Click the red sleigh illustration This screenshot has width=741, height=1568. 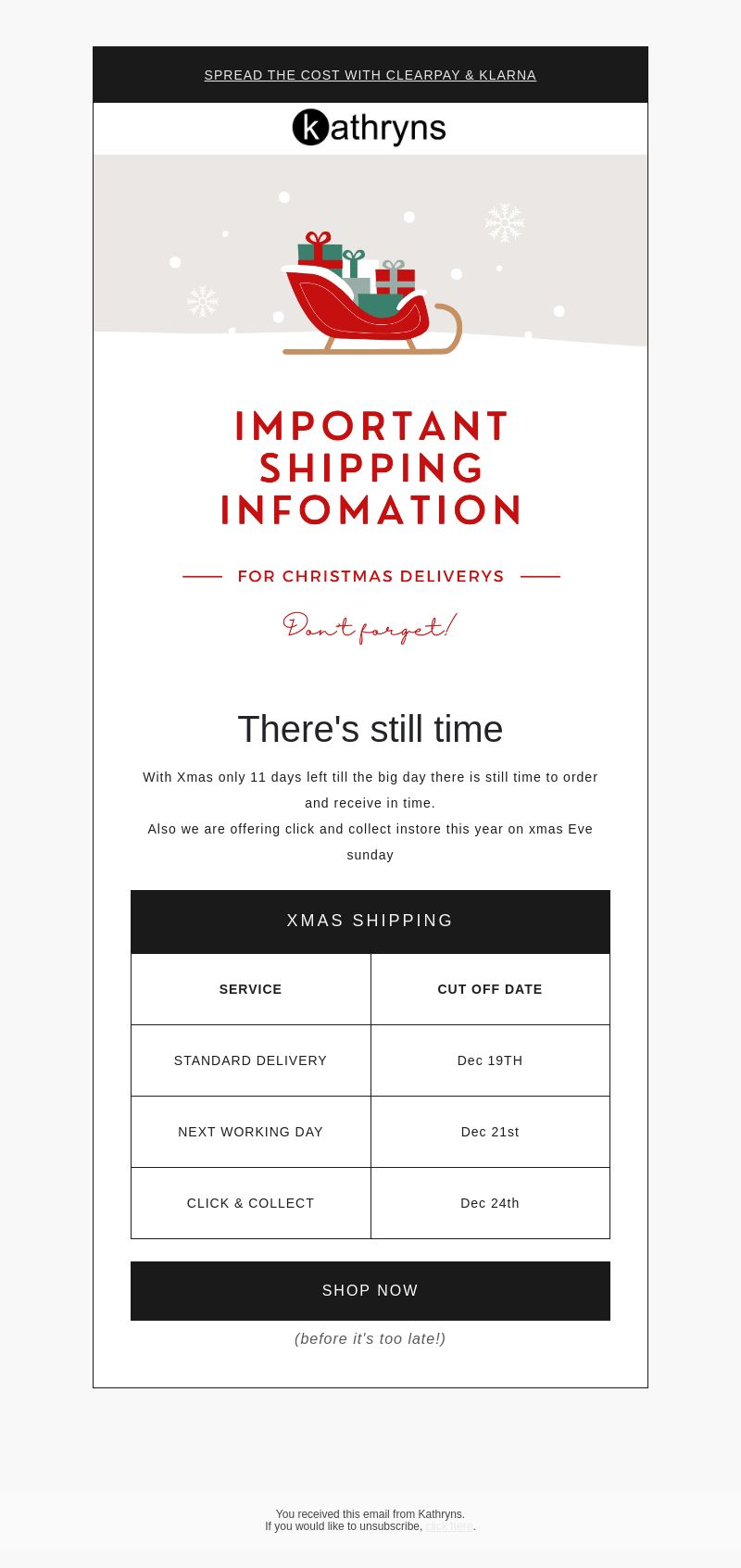click(x=370, y=294)
